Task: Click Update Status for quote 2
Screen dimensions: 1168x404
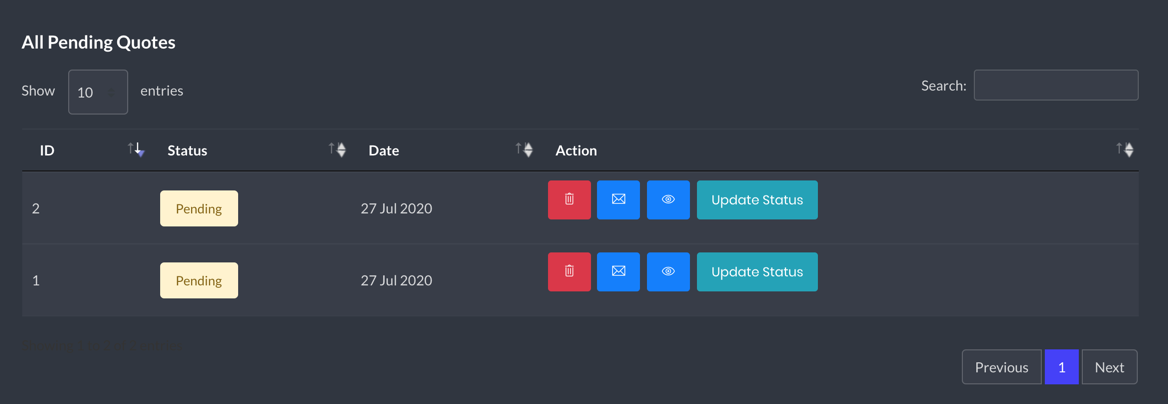Action: click(x=757, y=200)
